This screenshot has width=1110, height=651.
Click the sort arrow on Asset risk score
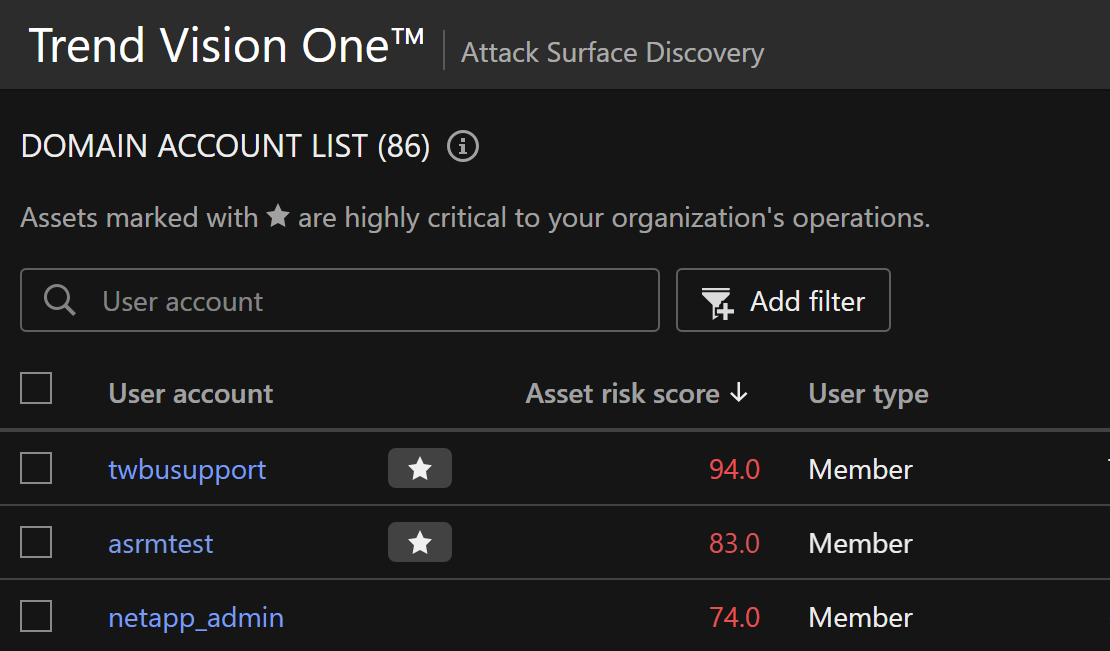[x=739, y=394]
